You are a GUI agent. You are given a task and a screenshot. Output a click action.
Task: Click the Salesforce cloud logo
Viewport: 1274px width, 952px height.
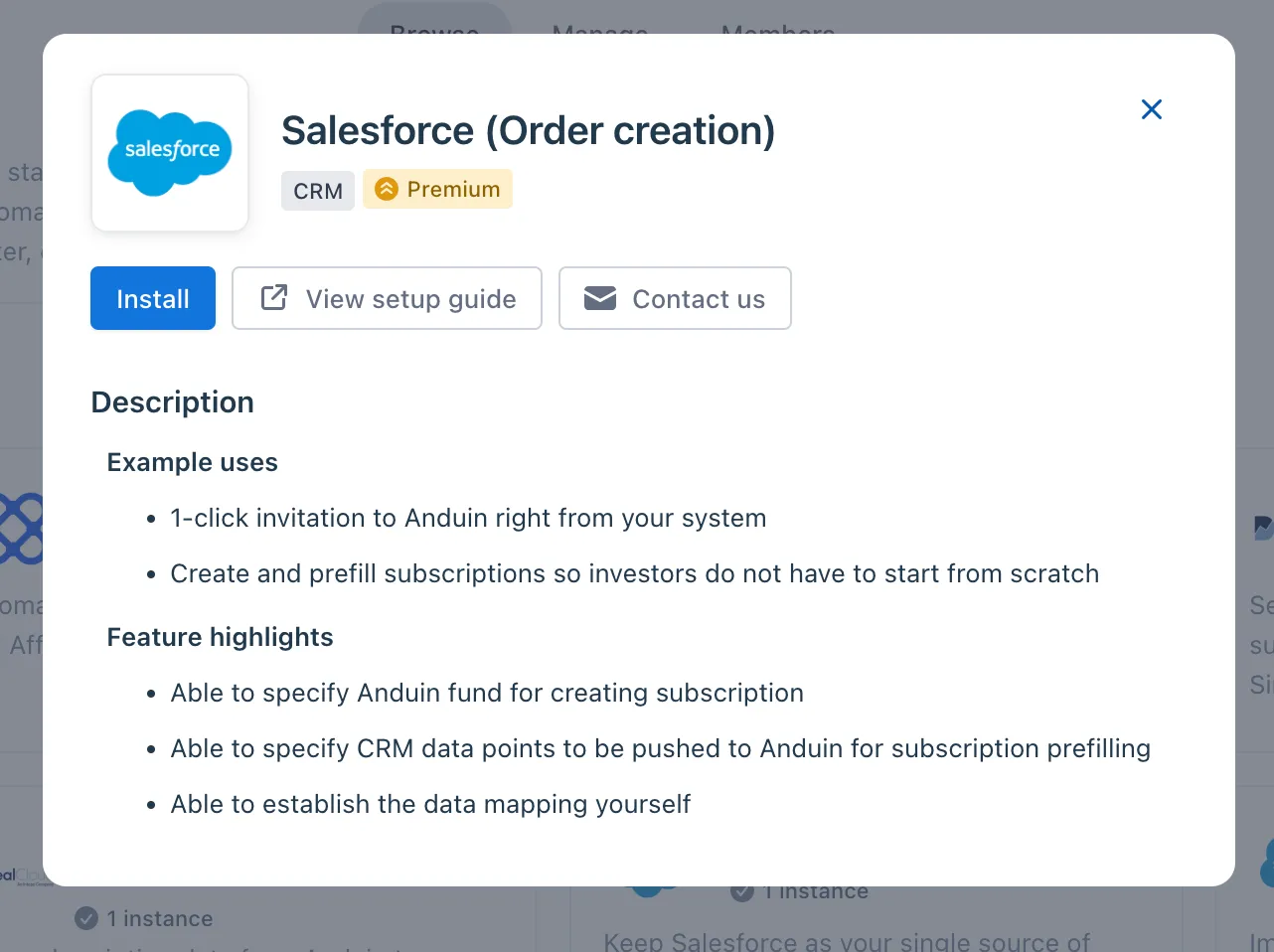point(170,152)
